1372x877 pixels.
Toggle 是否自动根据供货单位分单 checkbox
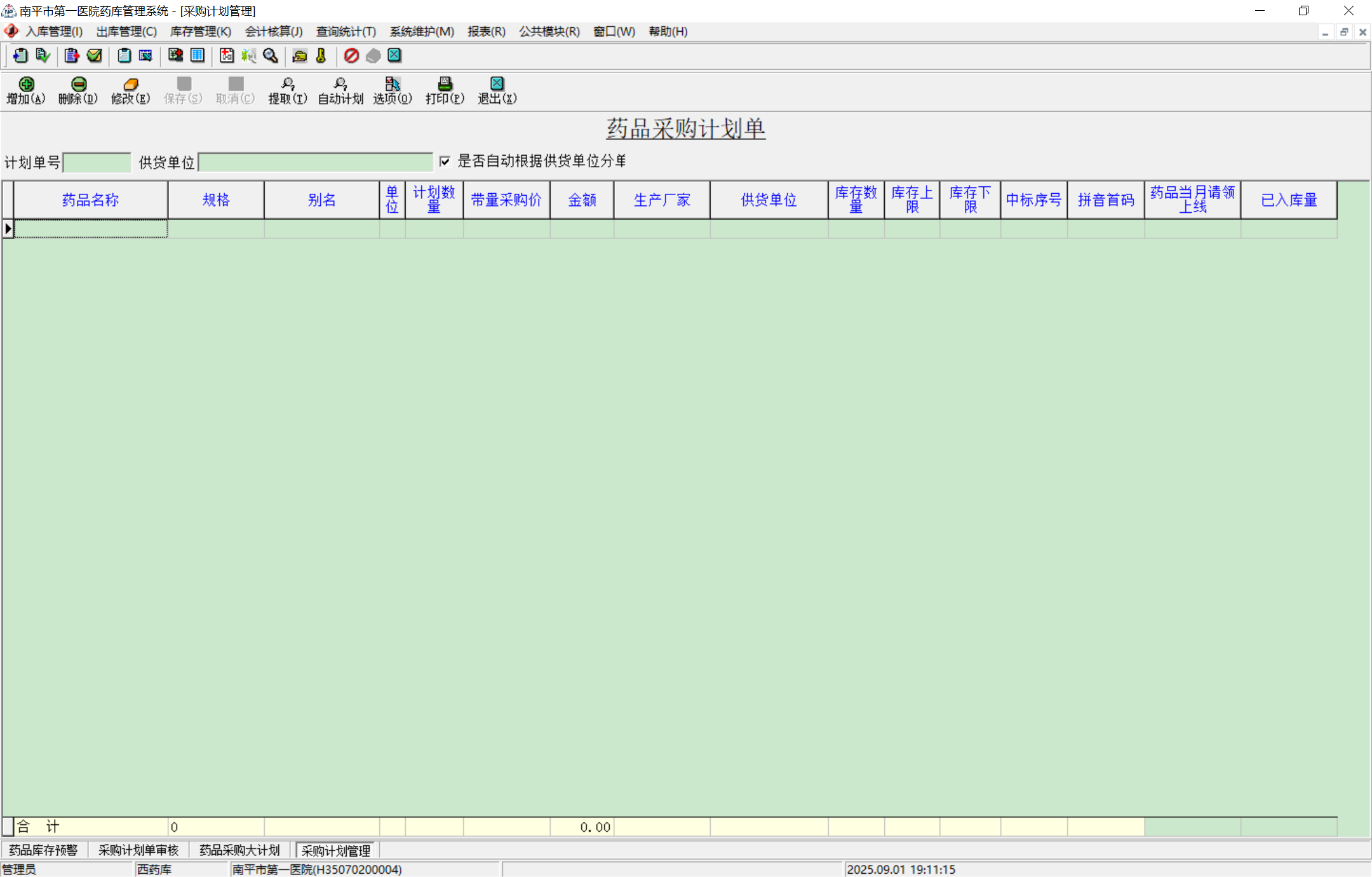(x=445, y=161)
